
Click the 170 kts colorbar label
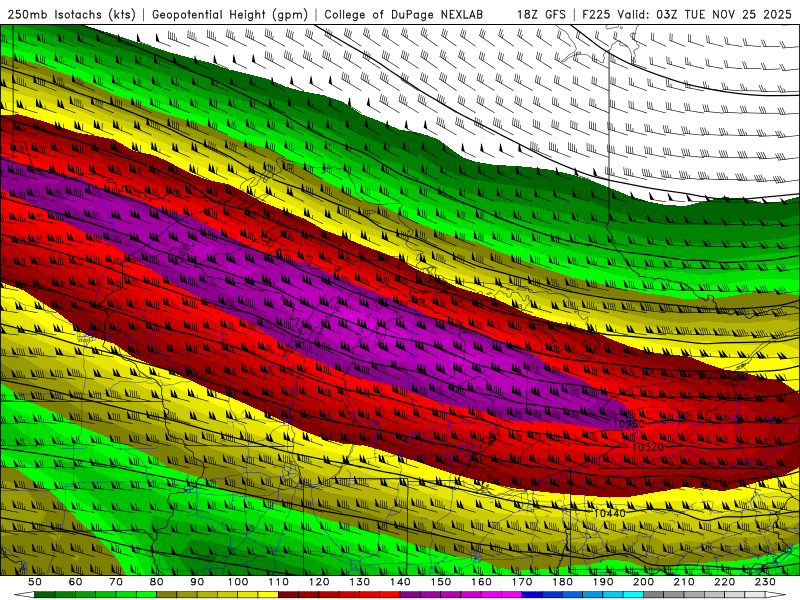[522, 582]
